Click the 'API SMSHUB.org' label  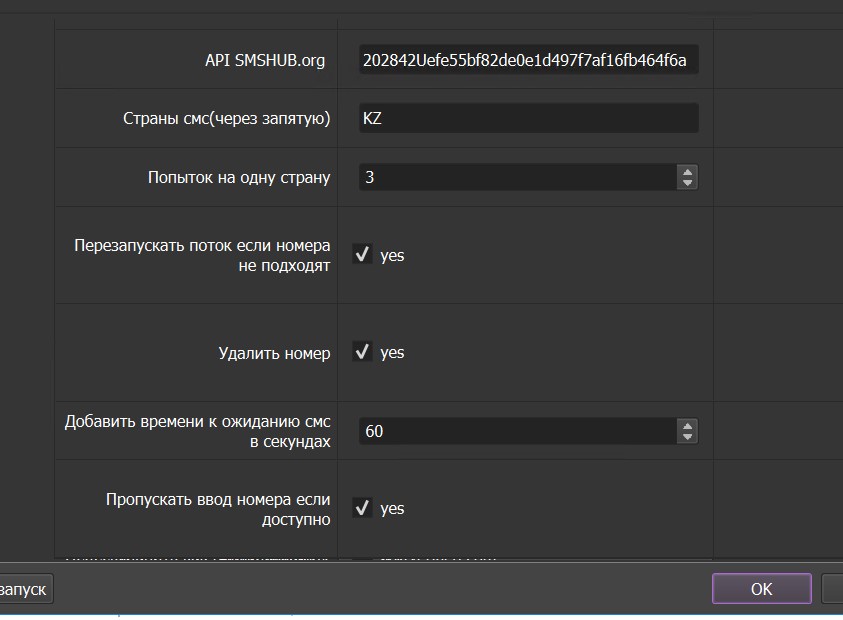(265, 60)
